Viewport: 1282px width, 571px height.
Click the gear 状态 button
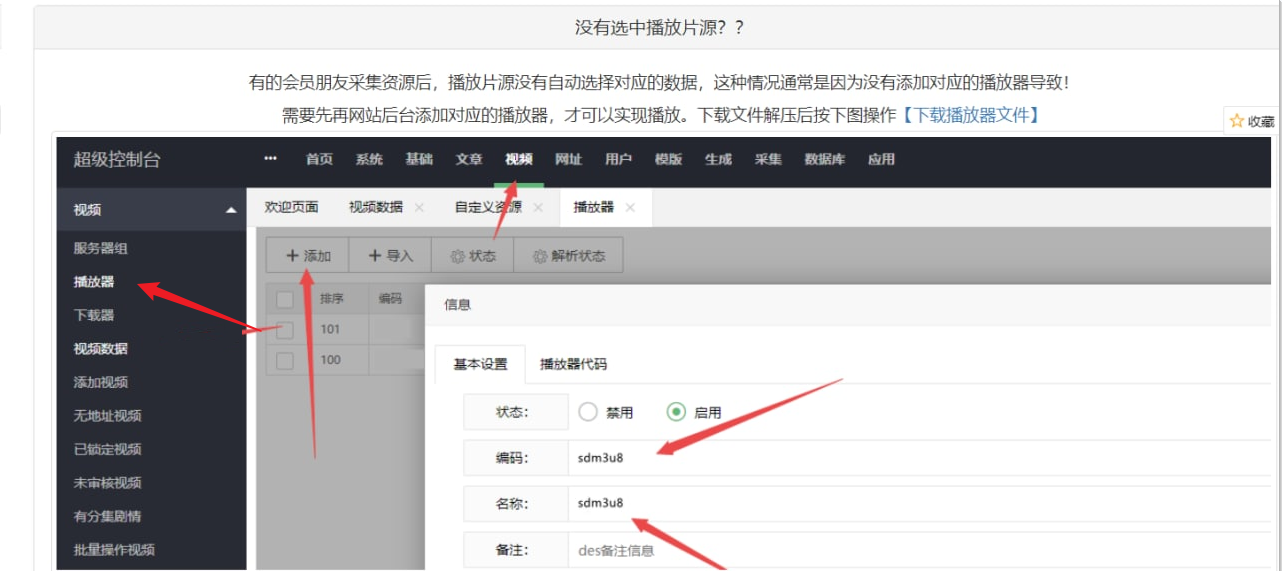click(472, 256)
